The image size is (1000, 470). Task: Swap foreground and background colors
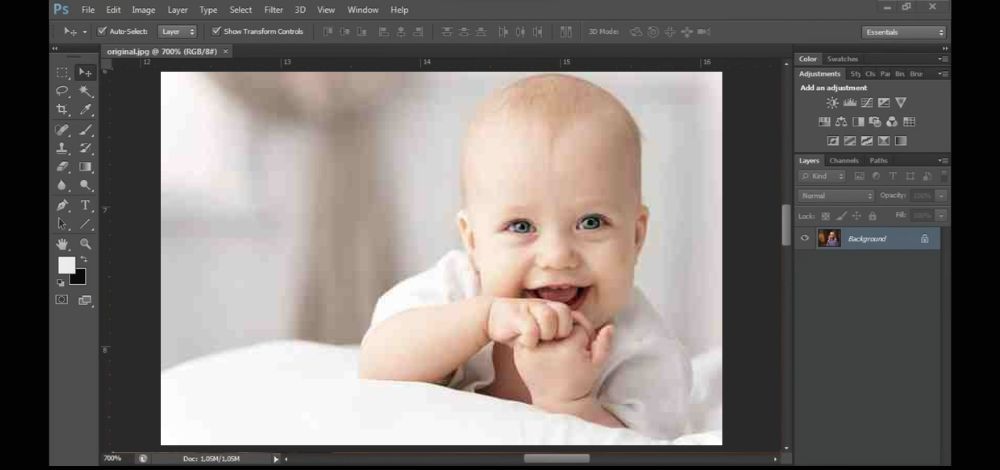click(x=84, y=260)
